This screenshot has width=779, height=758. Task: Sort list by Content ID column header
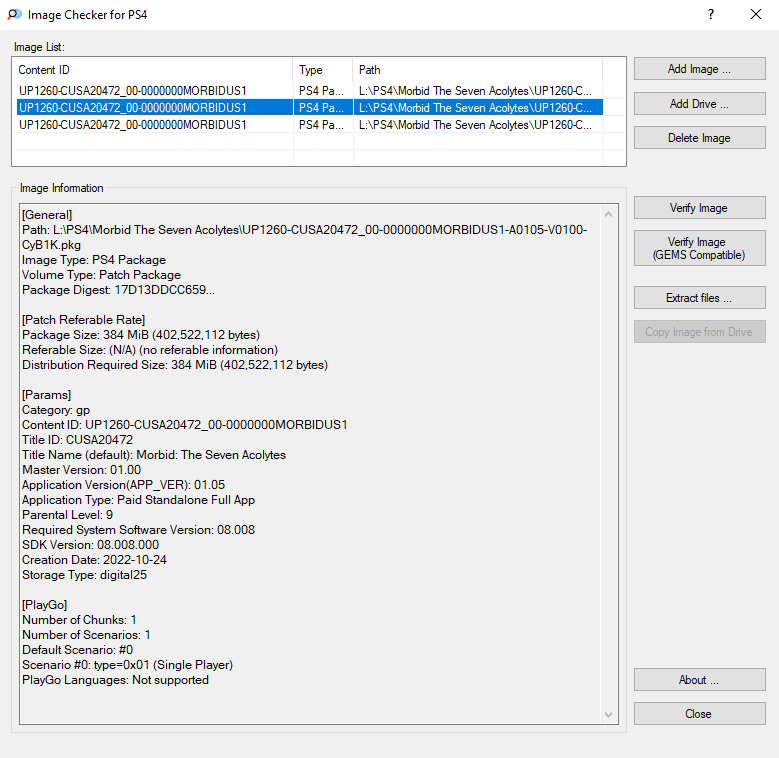[155, 70]
